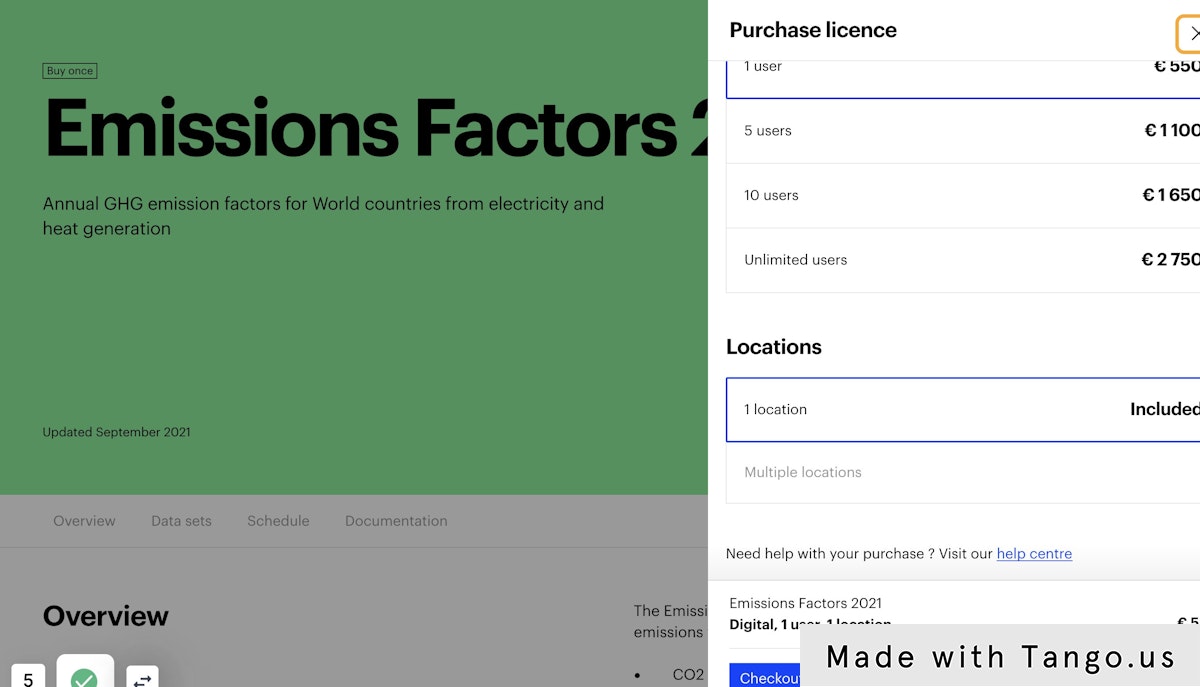Click the step number 5 badge
The height and width of the screenshot is (687, 1200).
28,676
